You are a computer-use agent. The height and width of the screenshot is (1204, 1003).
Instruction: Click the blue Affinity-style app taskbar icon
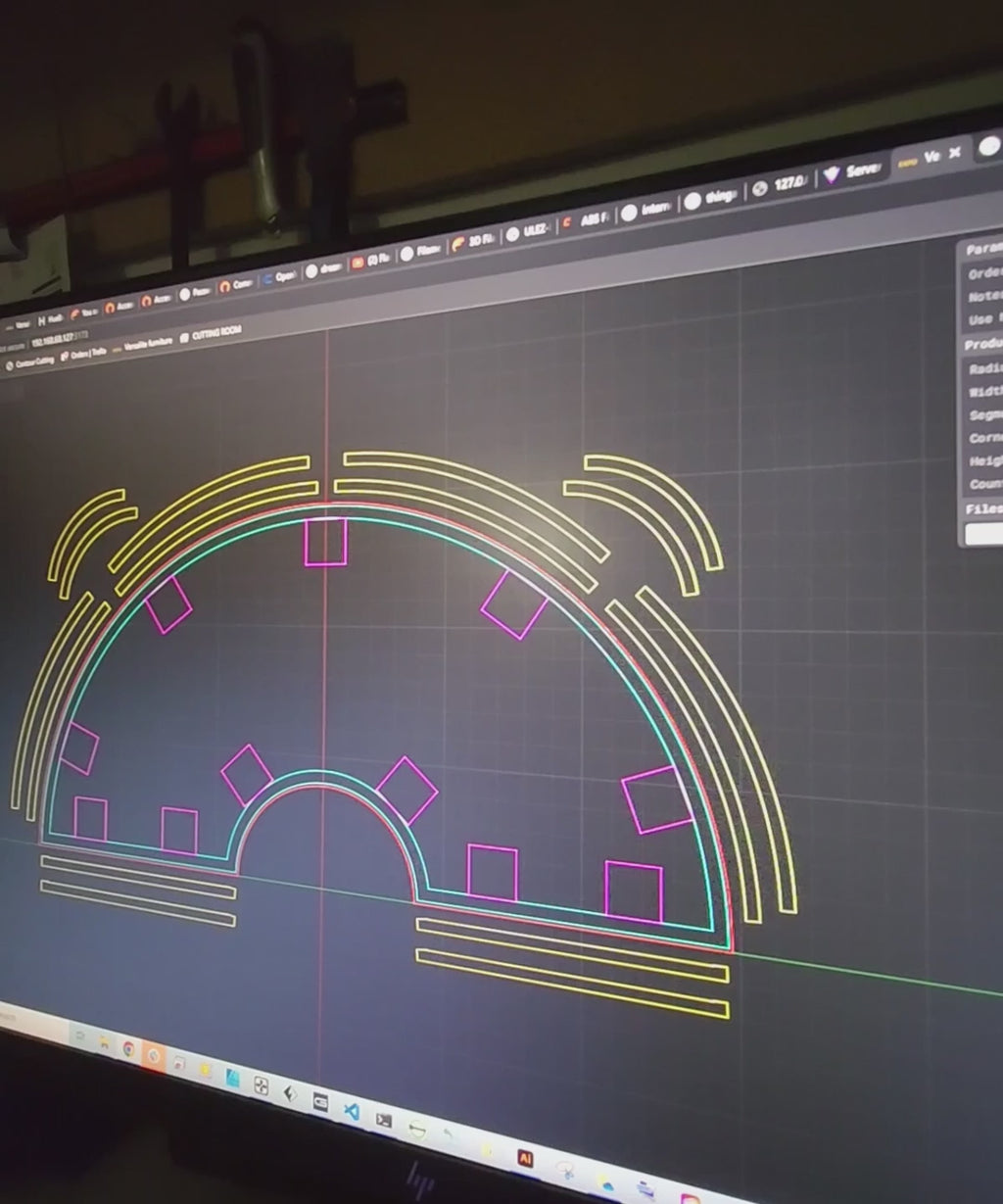233,1078
